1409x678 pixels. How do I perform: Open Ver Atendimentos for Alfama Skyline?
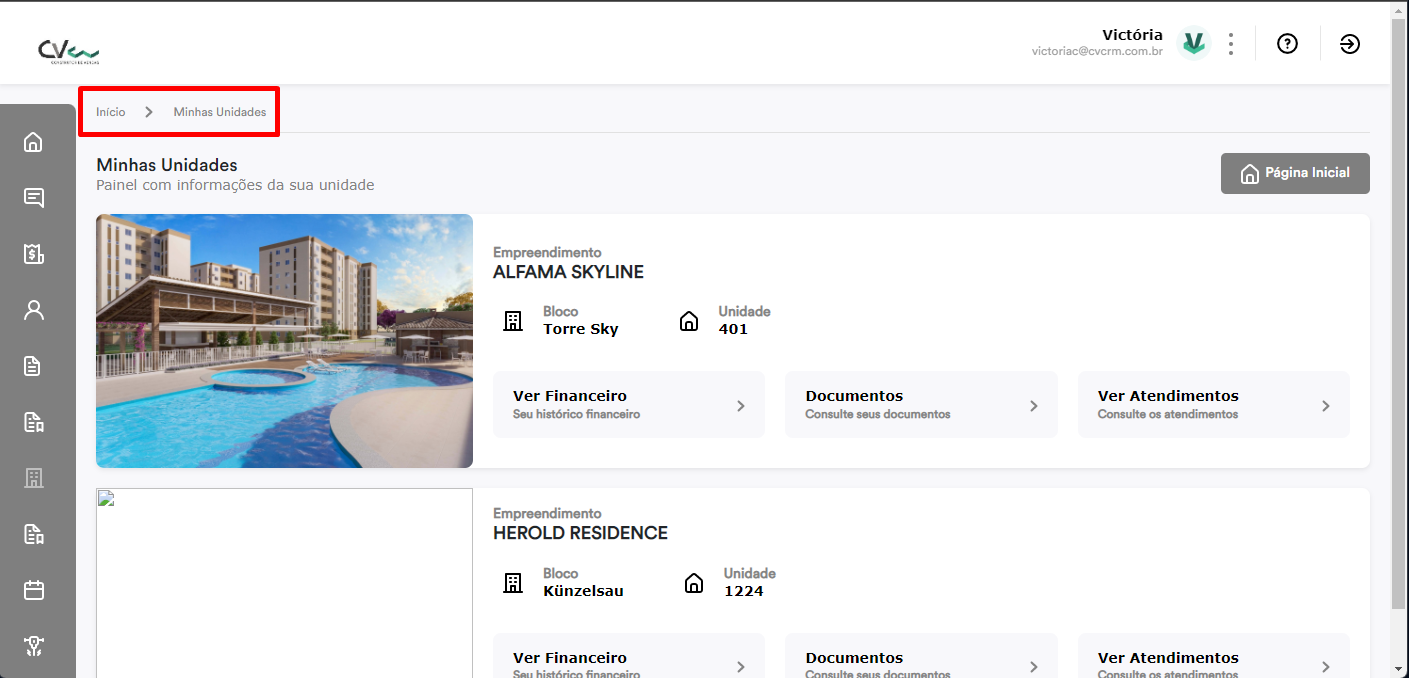1214,405
